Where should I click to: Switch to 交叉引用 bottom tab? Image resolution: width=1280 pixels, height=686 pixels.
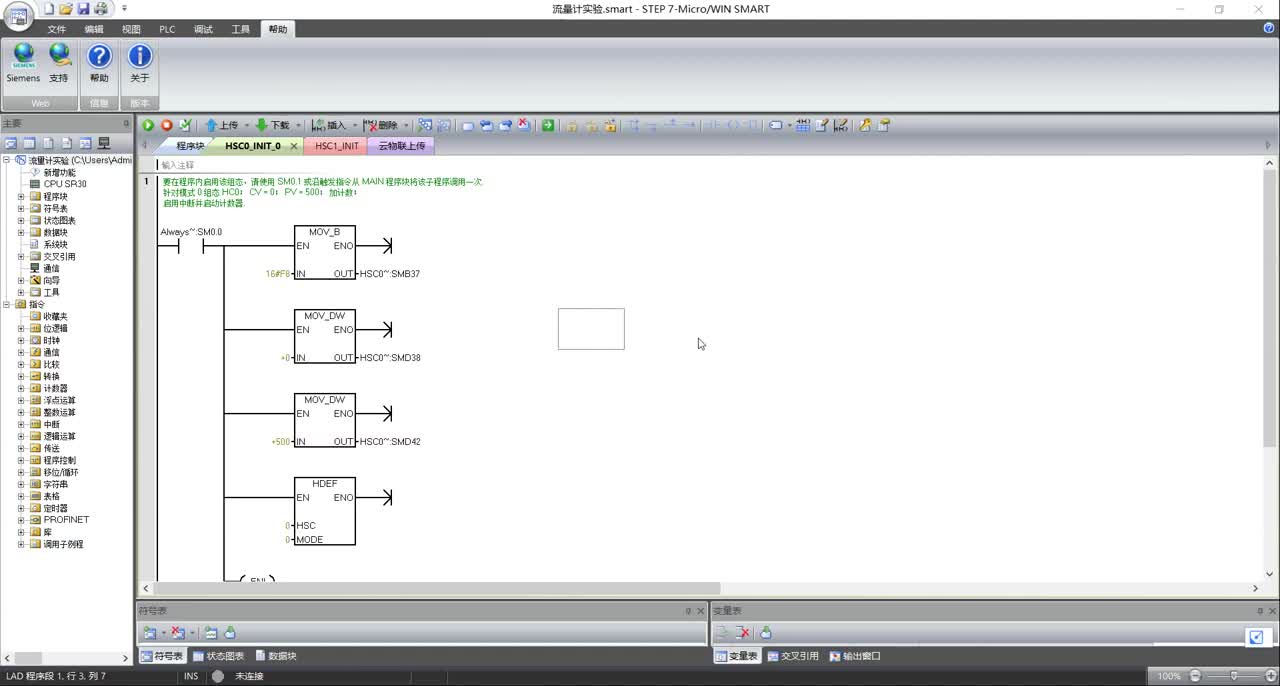(x=793, y=656)
